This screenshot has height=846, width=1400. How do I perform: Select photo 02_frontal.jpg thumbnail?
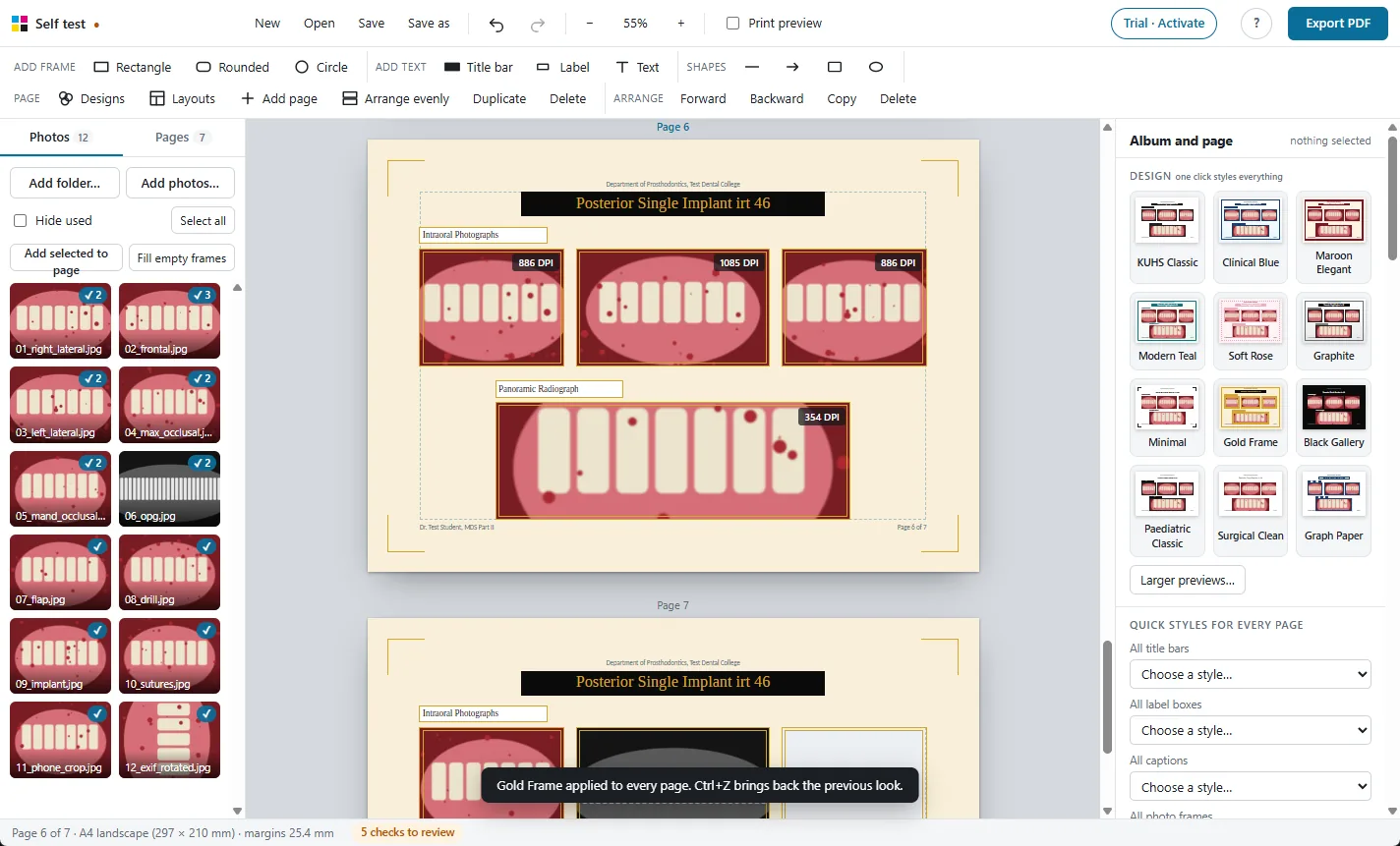(x=169, y=320)
